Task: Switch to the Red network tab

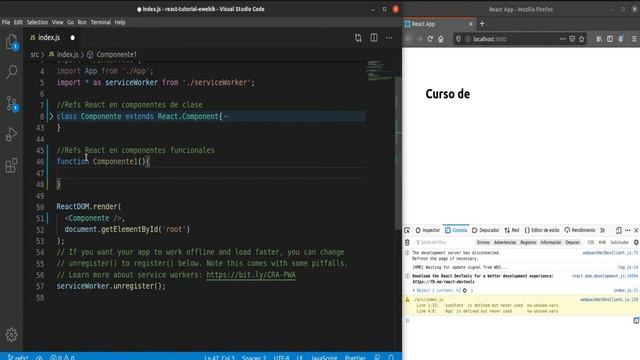Action: 511,230
